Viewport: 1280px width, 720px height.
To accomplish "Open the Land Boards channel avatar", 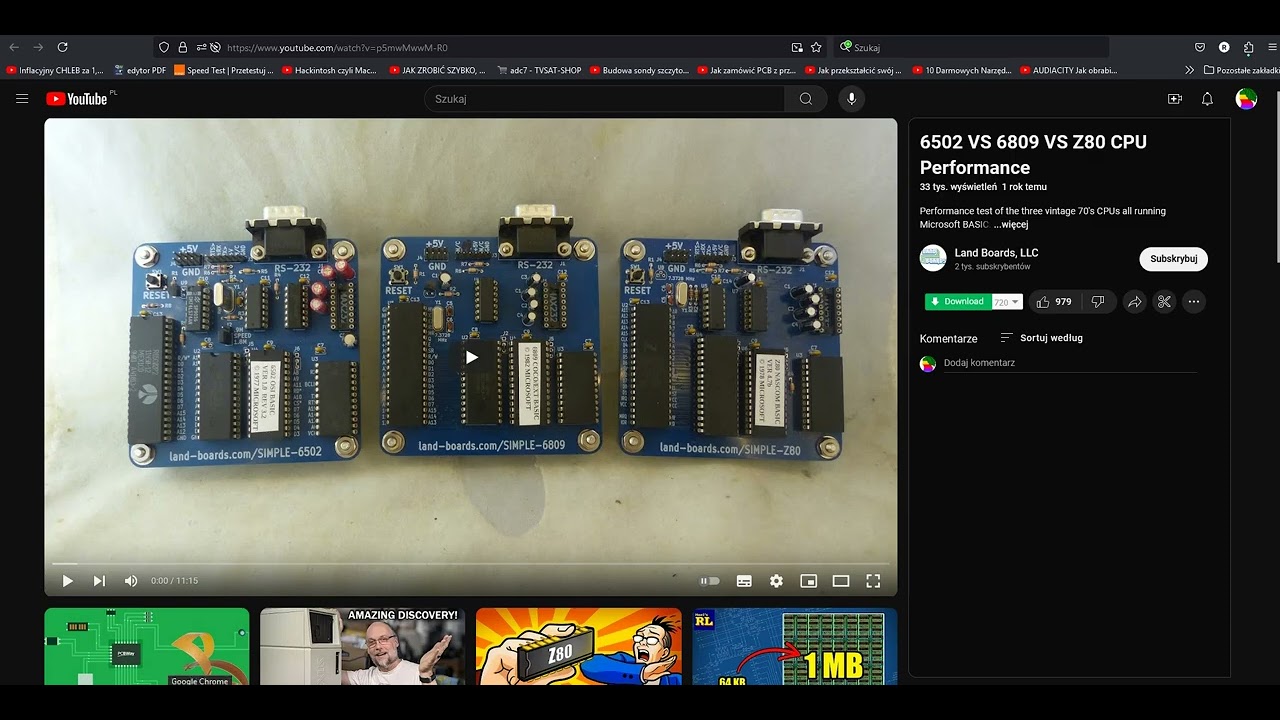I will [933, 258].
